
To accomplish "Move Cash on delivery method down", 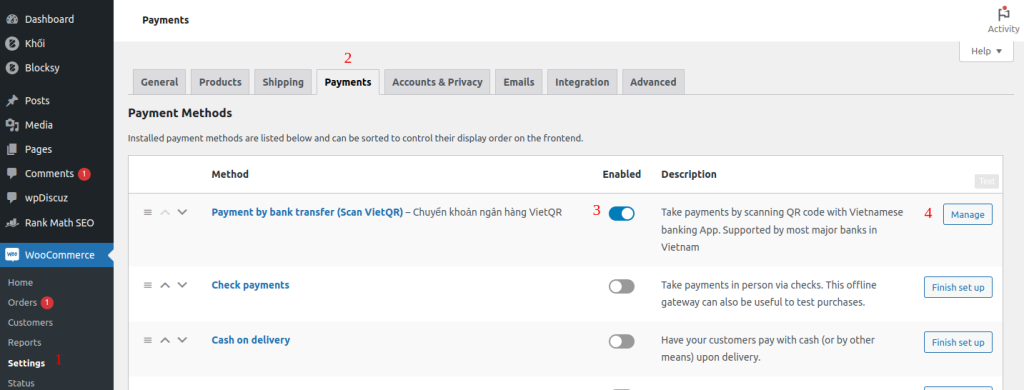I will [x=182, y=340].
